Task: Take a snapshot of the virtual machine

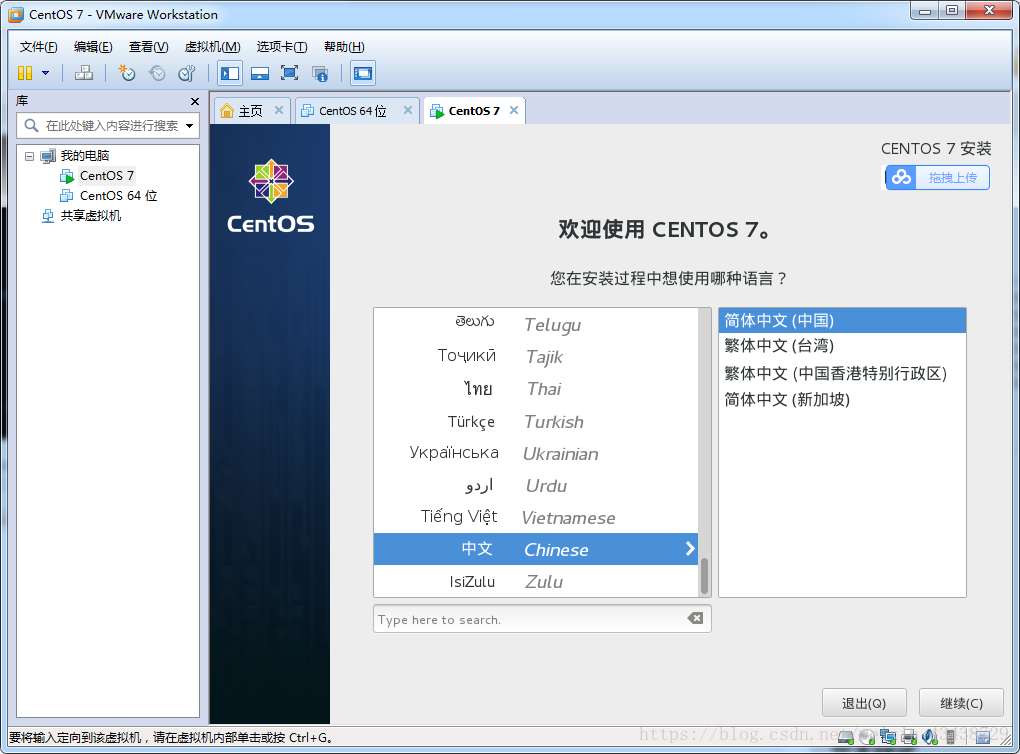Action: [126, 73]
